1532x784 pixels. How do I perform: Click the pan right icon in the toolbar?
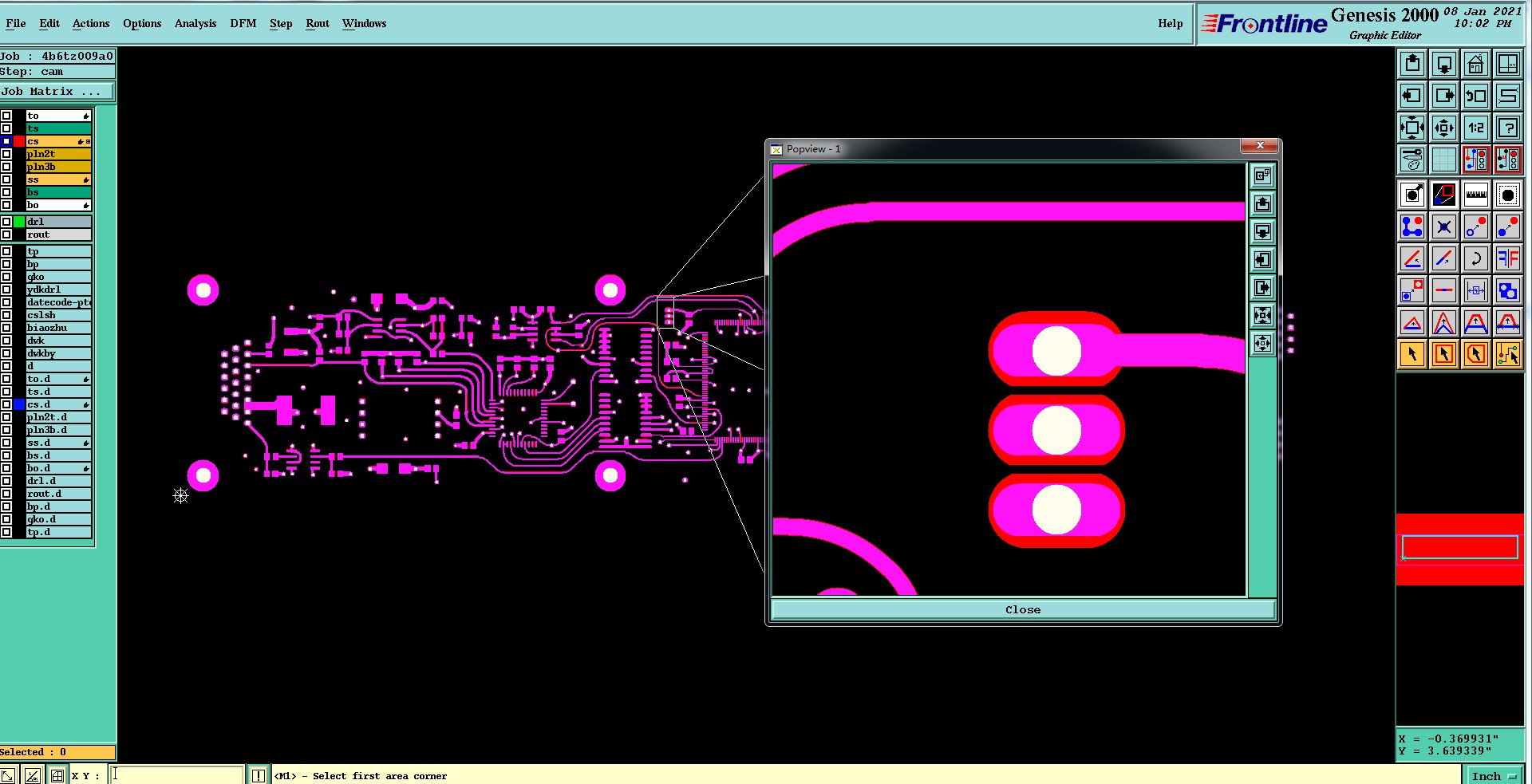1444,96
